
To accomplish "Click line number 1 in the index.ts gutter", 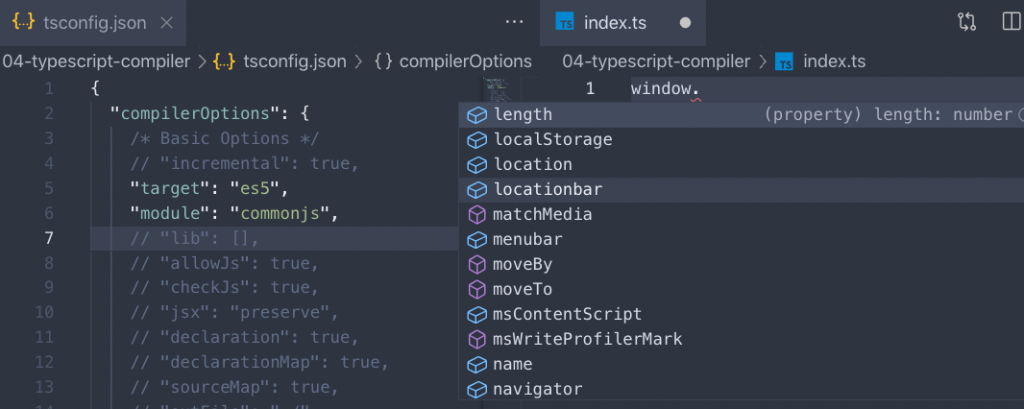I will pos(590,89).
